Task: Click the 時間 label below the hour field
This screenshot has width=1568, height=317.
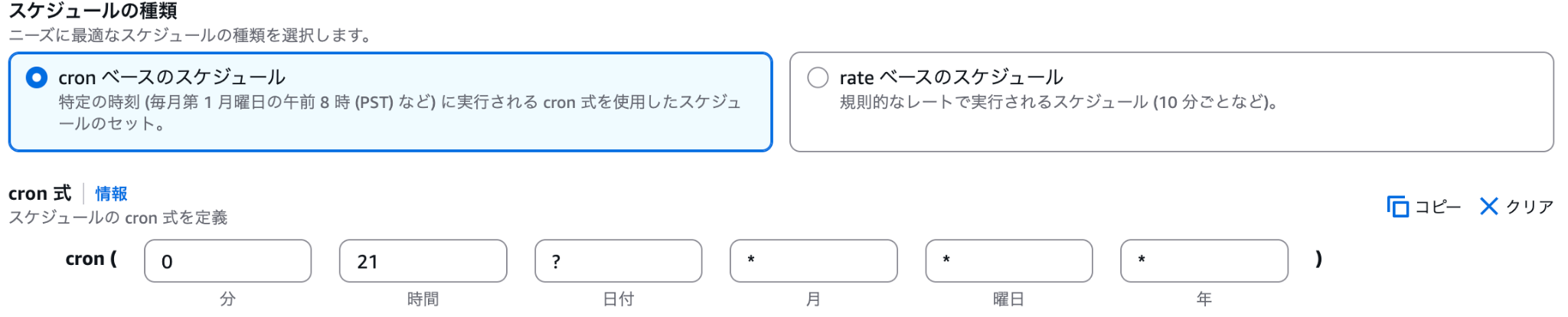Action: [423, 299]
